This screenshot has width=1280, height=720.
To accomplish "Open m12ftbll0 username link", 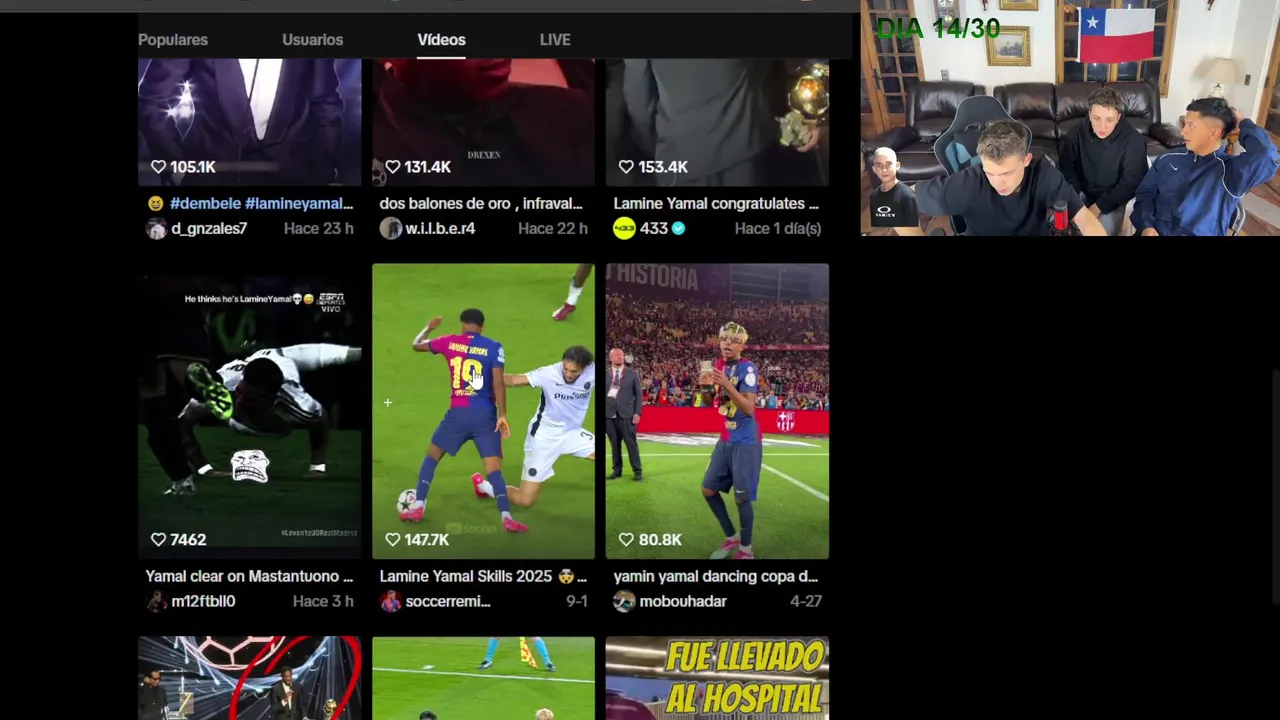I will pyautogui.click(x=203, y=601).
